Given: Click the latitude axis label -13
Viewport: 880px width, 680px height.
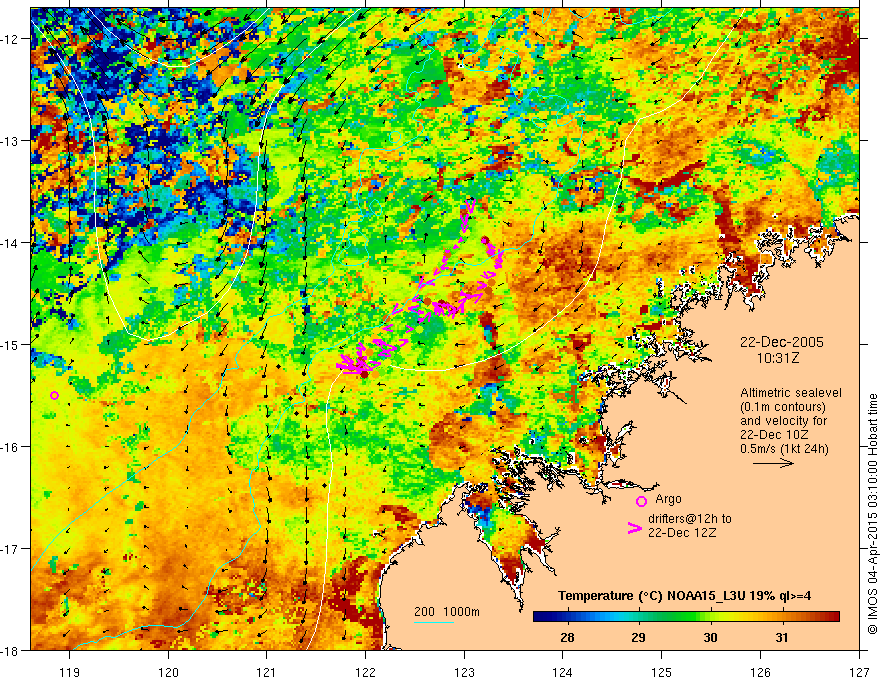Looking at the screenshot, I should 11,141.
